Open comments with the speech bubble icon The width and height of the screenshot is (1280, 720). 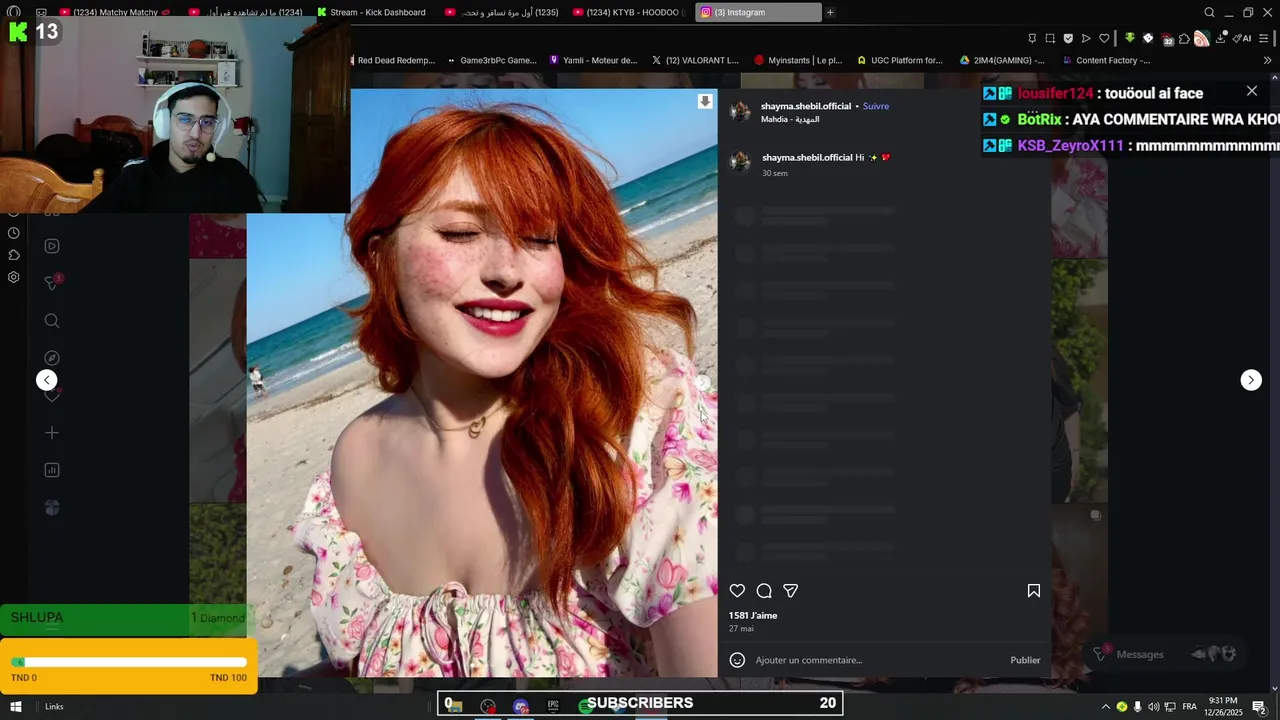pos(764,591)
